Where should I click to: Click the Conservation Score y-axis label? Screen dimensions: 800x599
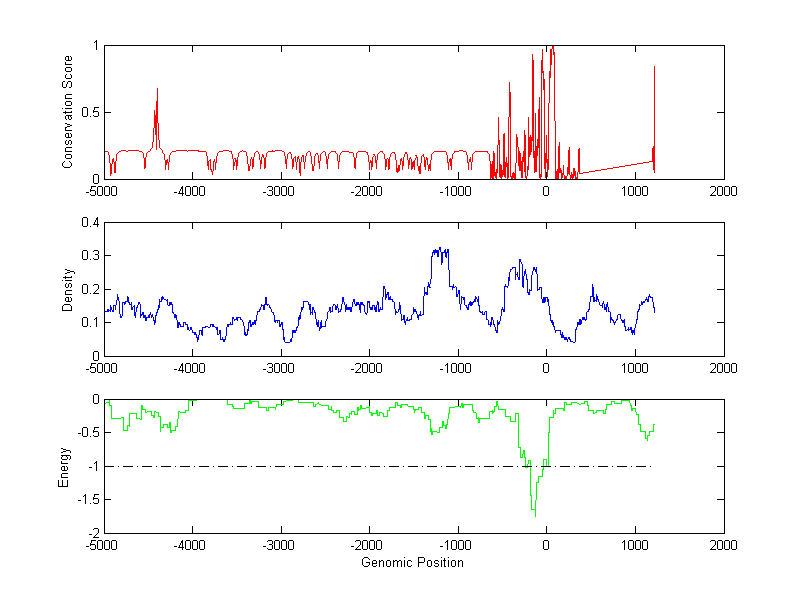pyautogui.click(x=68, y=112)
